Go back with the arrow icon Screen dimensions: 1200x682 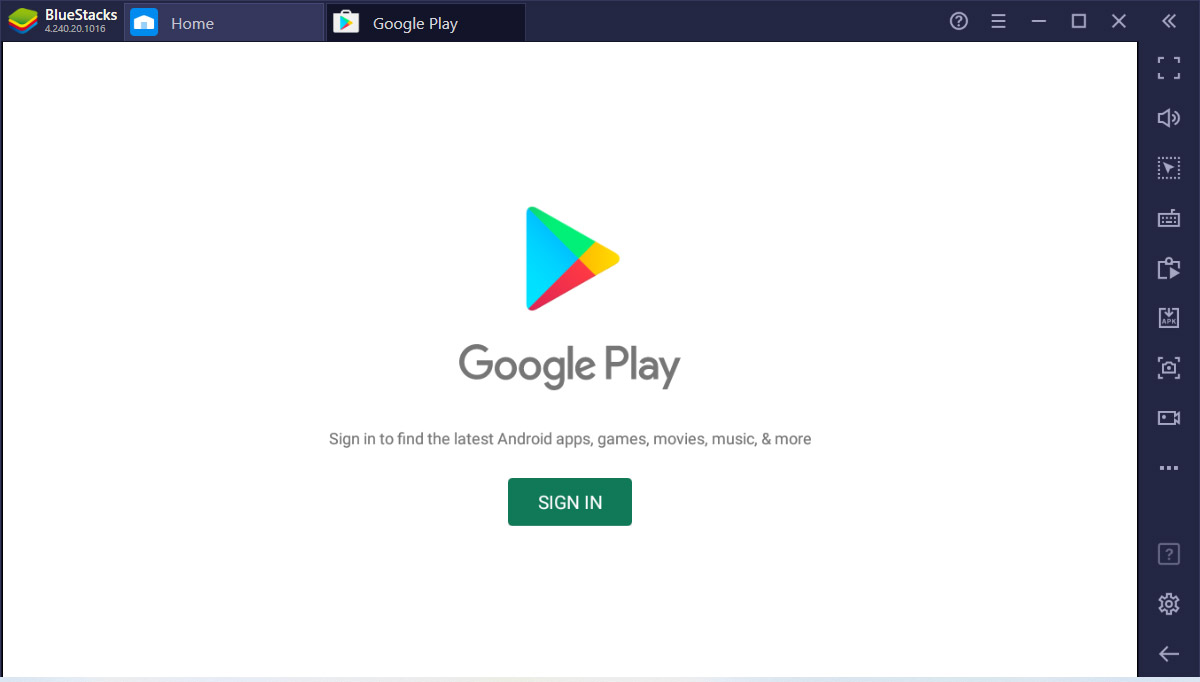pyautogui.click(x=1168, y=654)
